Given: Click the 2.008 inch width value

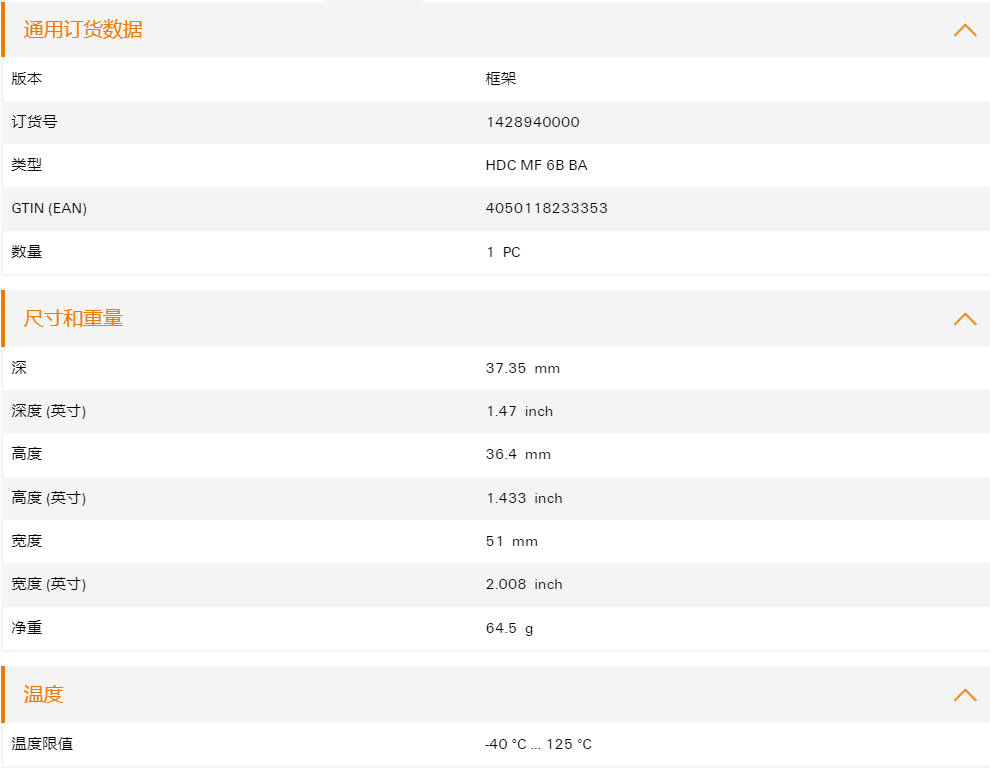Looking at the screenshot, I should pos(524,585).
